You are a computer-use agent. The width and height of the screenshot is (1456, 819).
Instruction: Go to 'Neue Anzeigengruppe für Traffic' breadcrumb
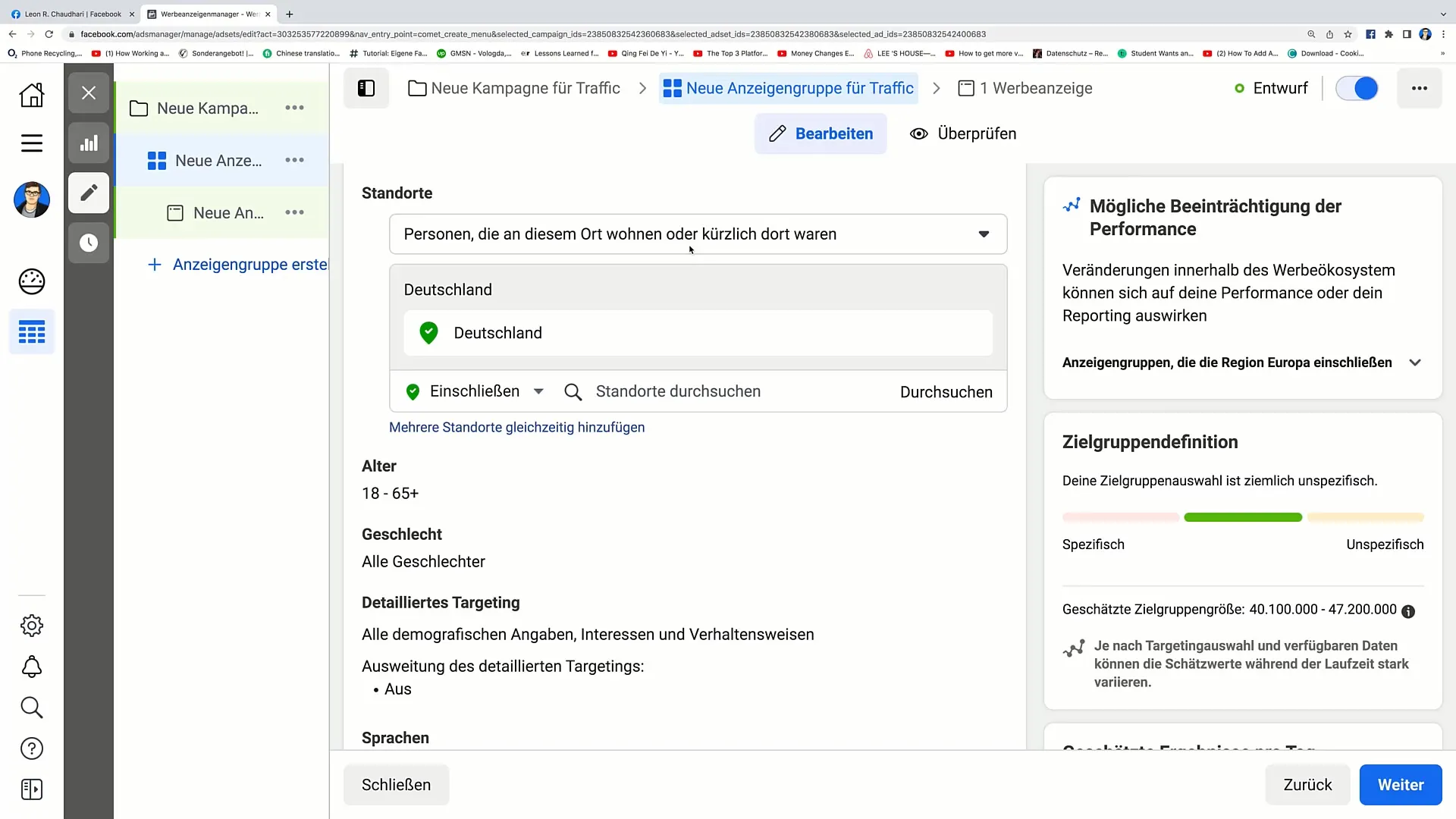pyautogui.click(x=789, y=89)
